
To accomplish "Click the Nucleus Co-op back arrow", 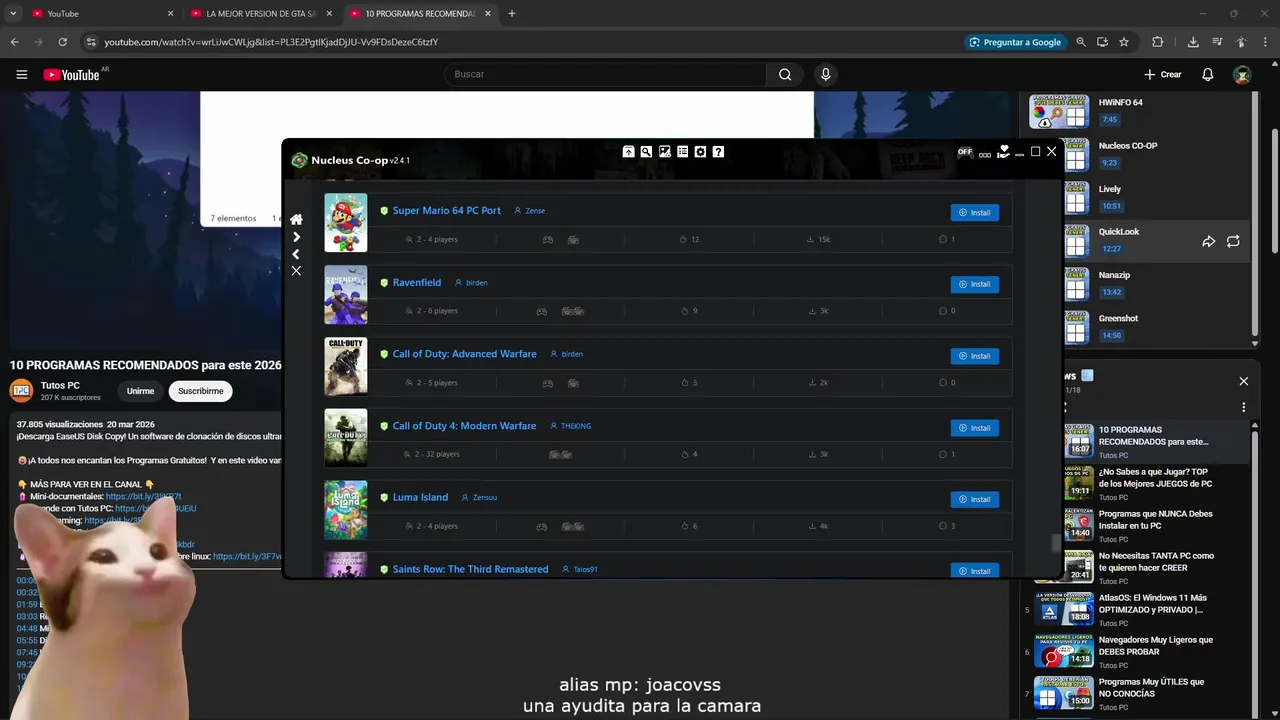I will pyautogui.click(x=296, y=254).
